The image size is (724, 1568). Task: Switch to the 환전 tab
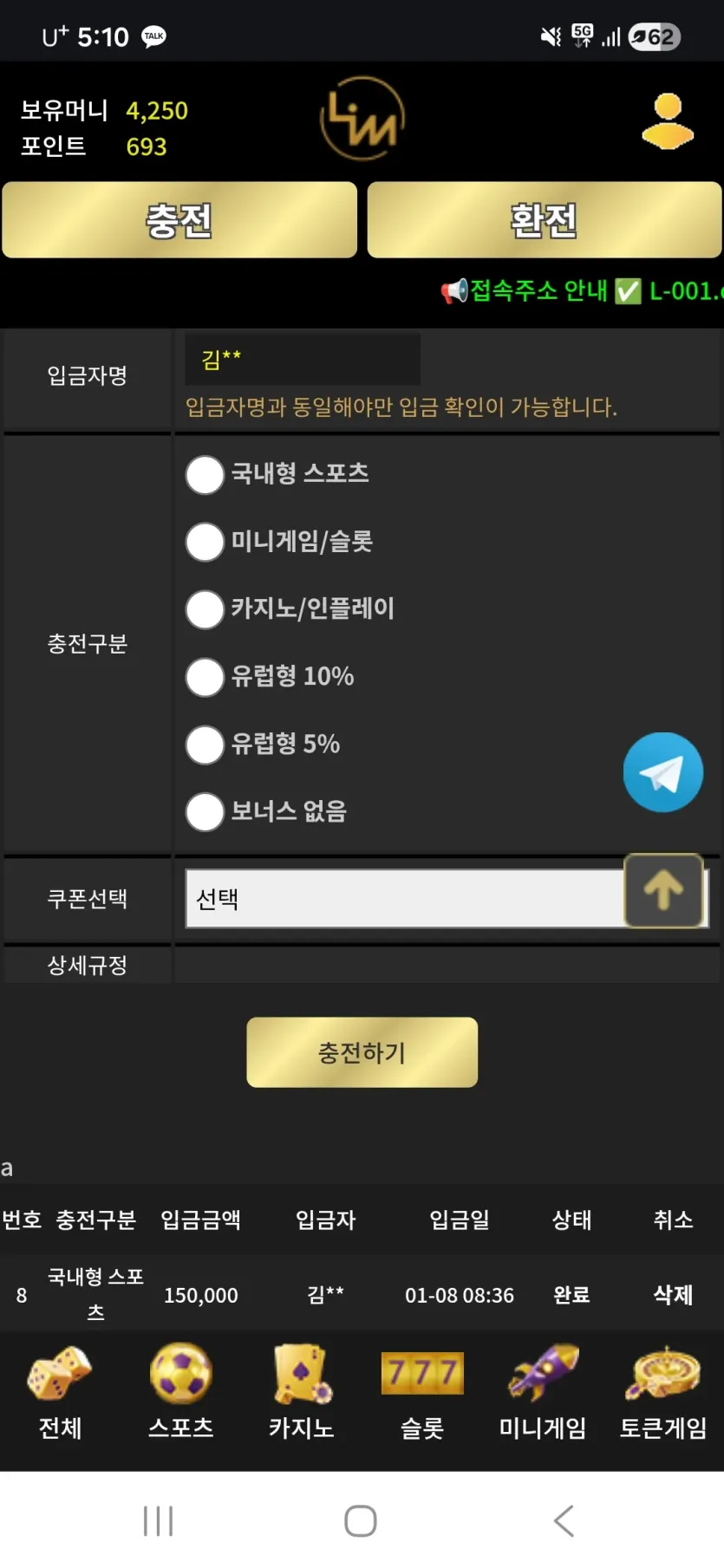[x=545, y=220]
